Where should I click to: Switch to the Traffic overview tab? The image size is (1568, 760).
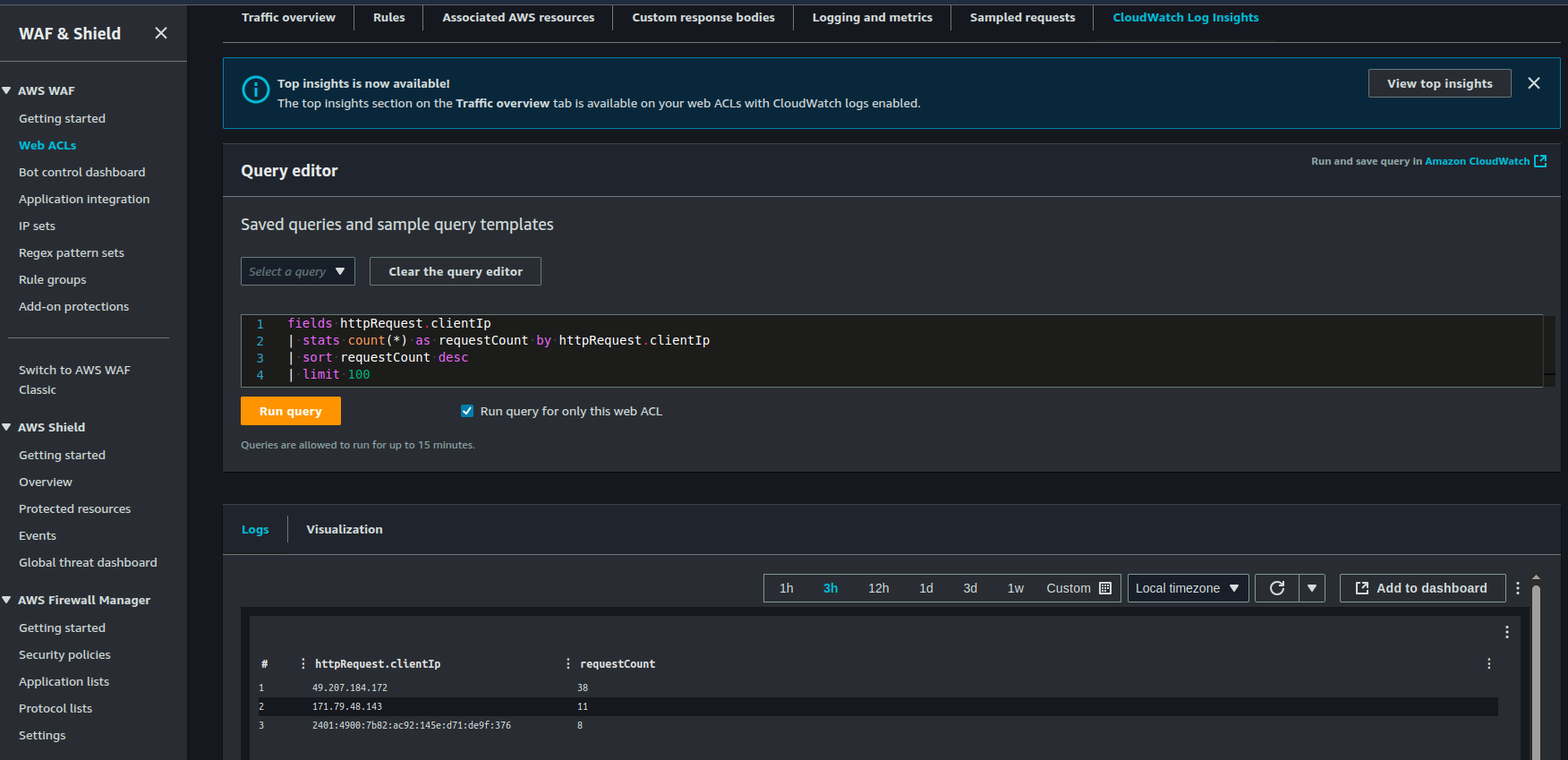[288, 17]
